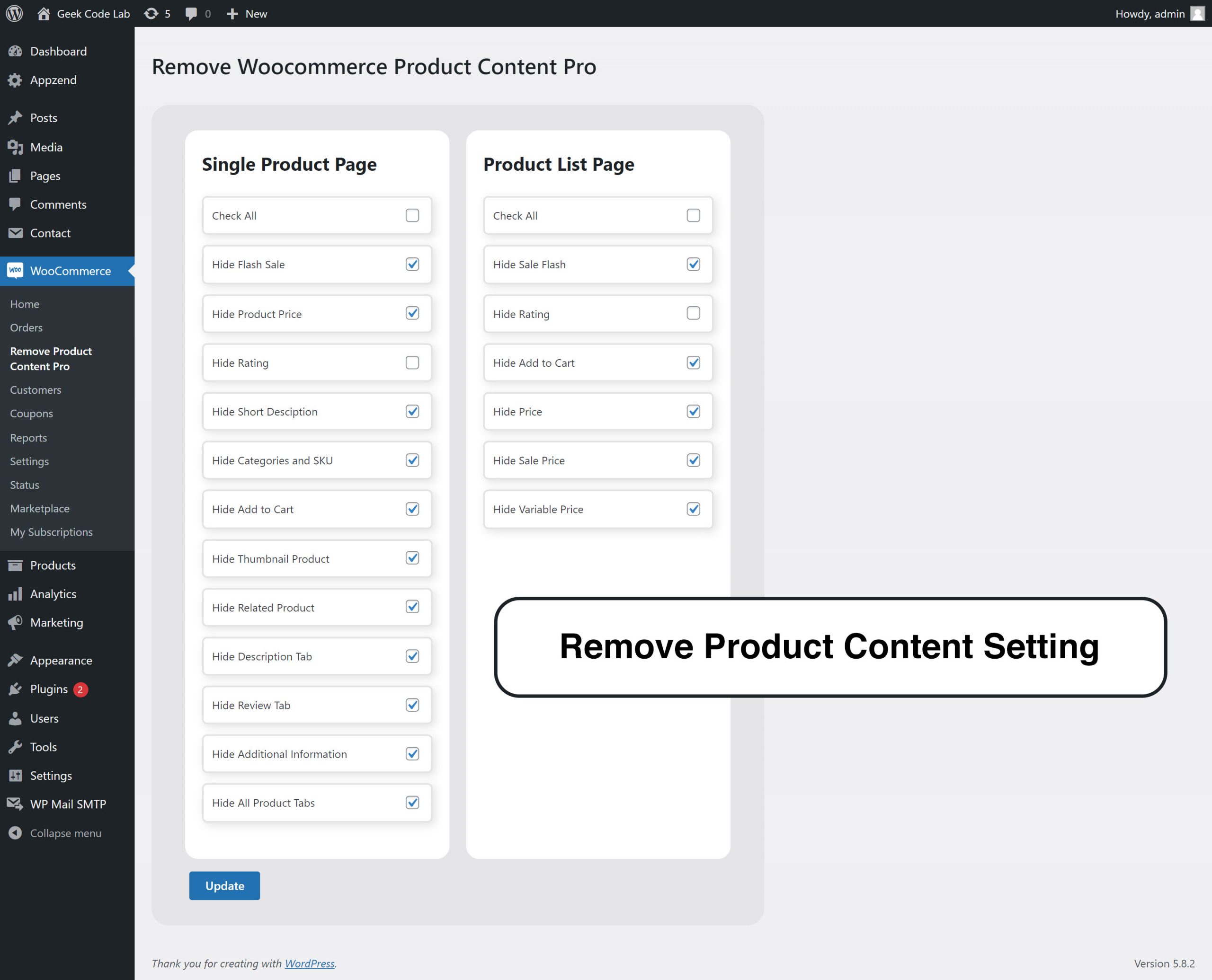The width and height of the screenshot is (1212, 980).
Task: Toggle Hide Additional Information checkbox
Action: (412, 754)
